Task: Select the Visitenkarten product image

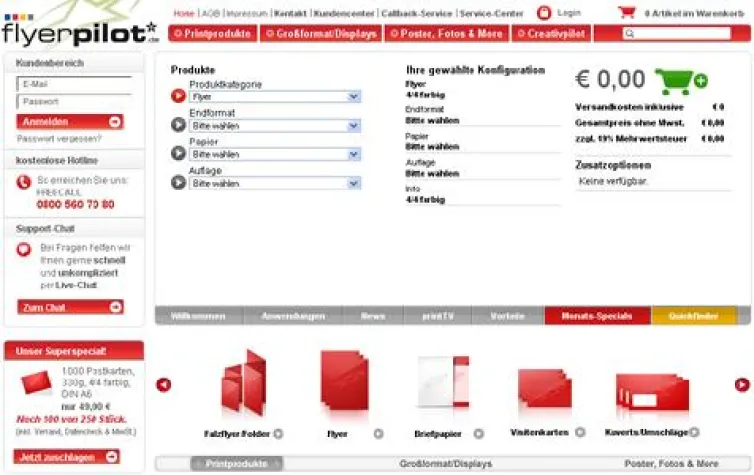Action: pyautogui.click(x=545, y=388)
